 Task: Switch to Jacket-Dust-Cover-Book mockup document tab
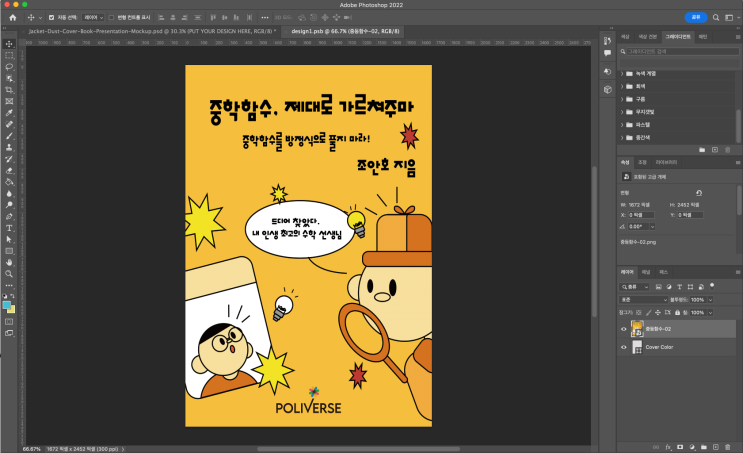coord(151,31)
